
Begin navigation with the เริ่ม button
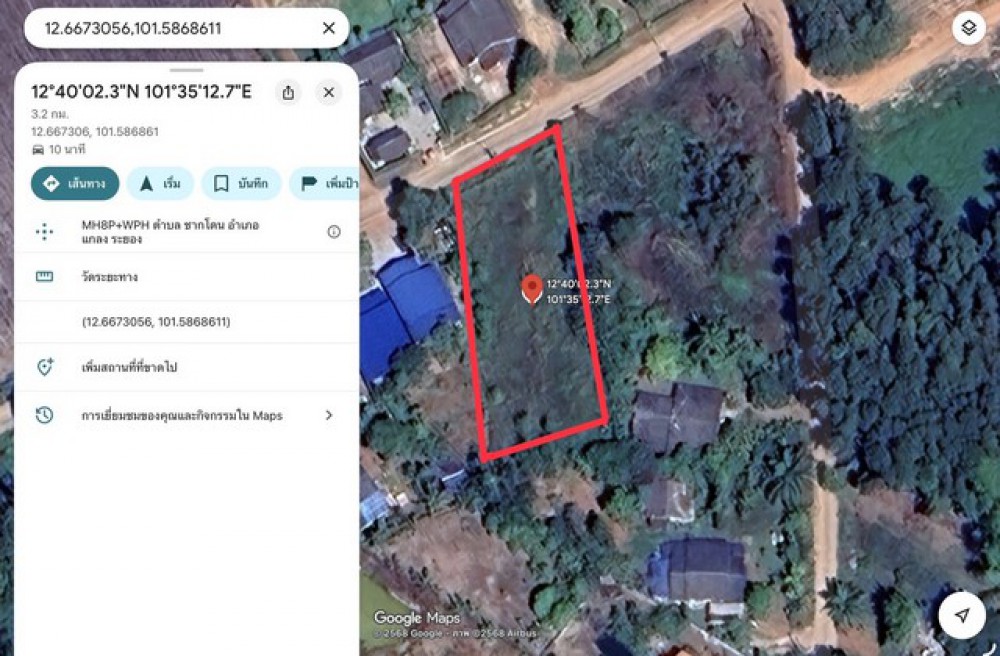point(160,184)
